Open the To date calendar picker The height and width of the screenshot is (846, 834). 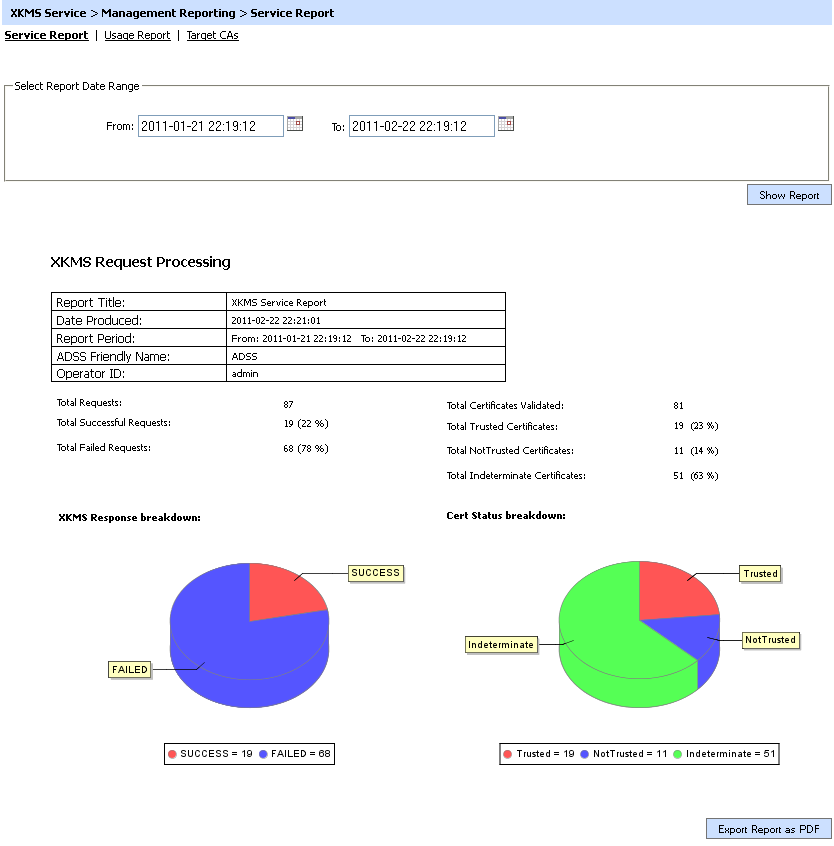pyautogui.click(x=506, y=124)
